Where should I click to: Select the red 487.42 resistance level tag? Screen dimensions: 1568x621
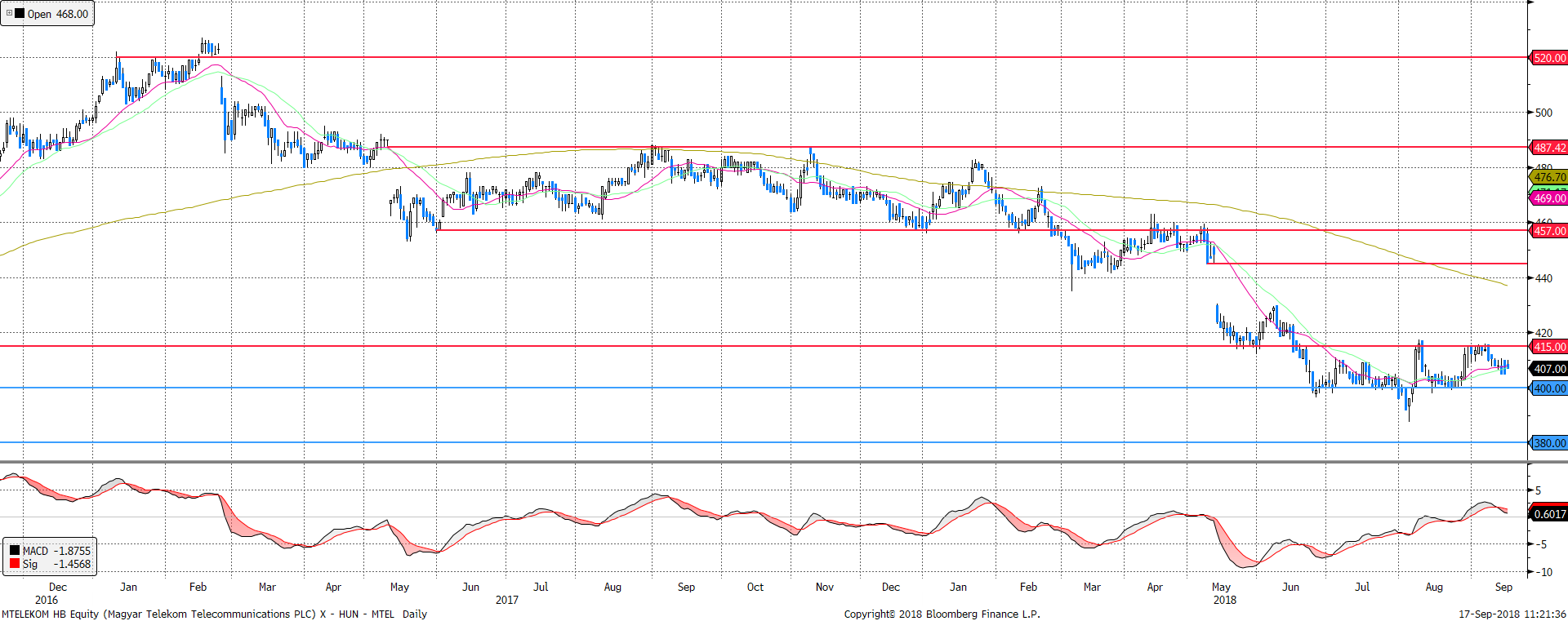click(x=1549, y=148)
